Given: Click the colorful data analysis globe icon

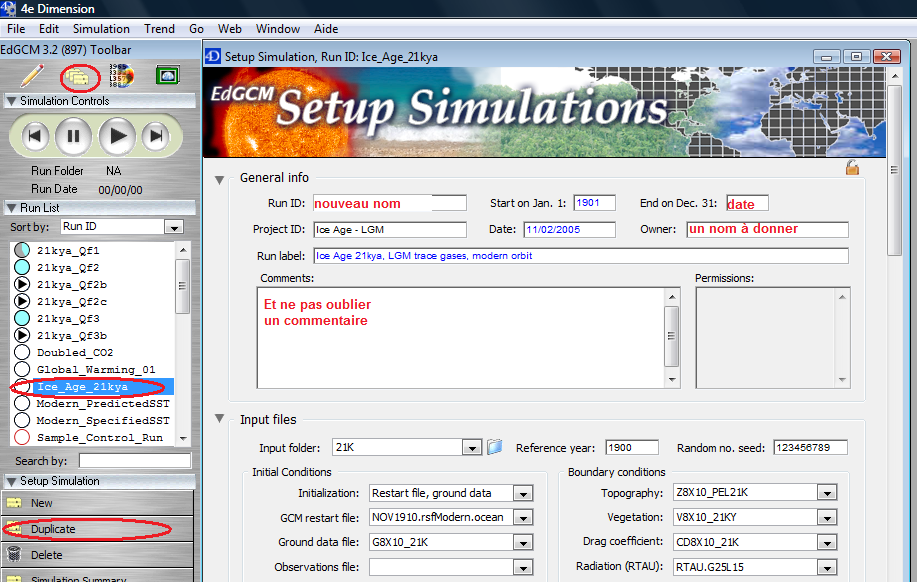Looking at the screenshot, I should (121, 75).
